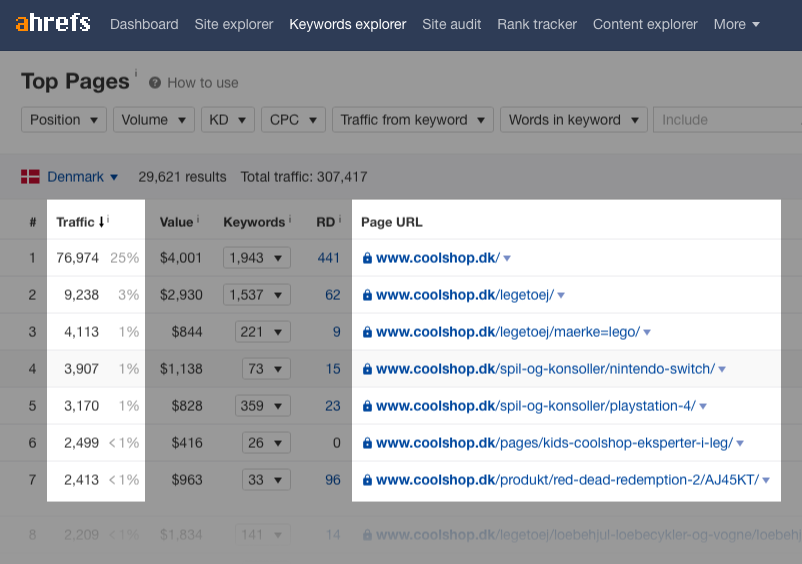
Task: Select Keywords explorer in navigation
Action: pos(348,24)
